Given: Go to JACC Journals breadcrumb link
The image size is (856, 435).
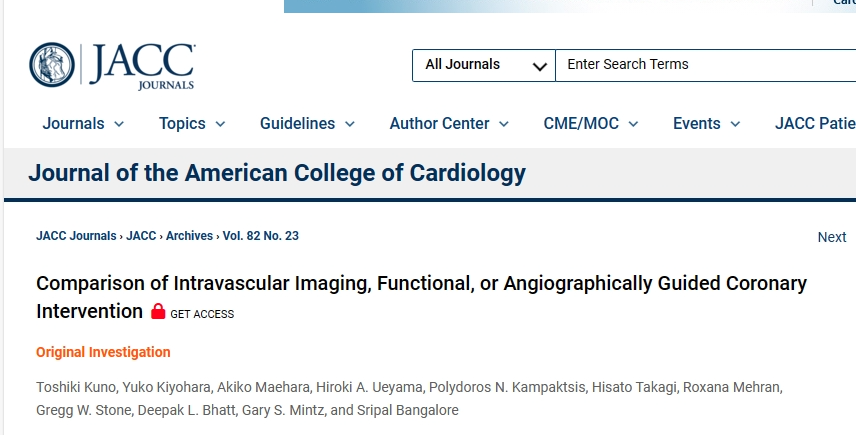Looking at the screenshot, I should click(76, 236).
